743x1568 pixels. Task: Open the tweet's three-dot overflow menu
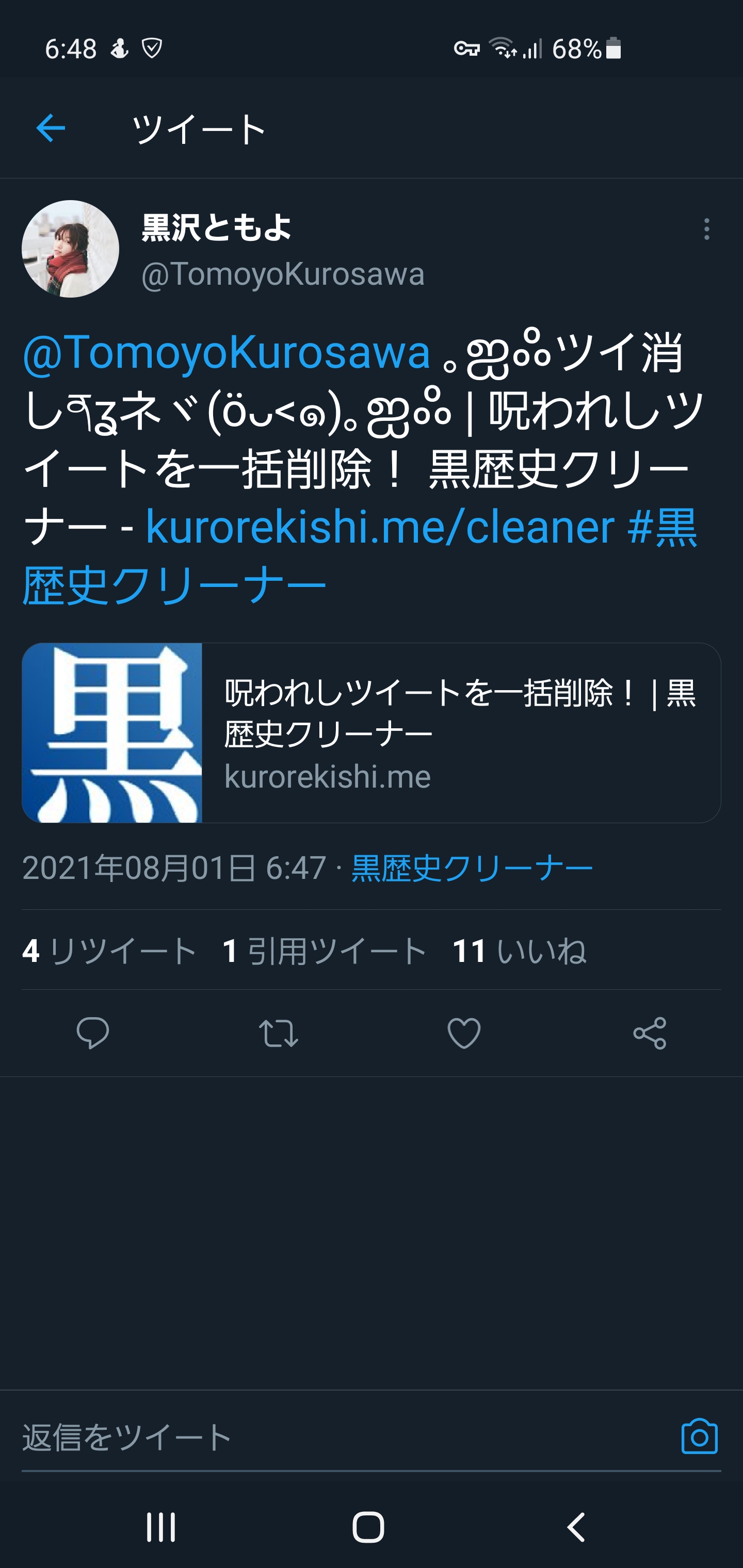[706, 229]
